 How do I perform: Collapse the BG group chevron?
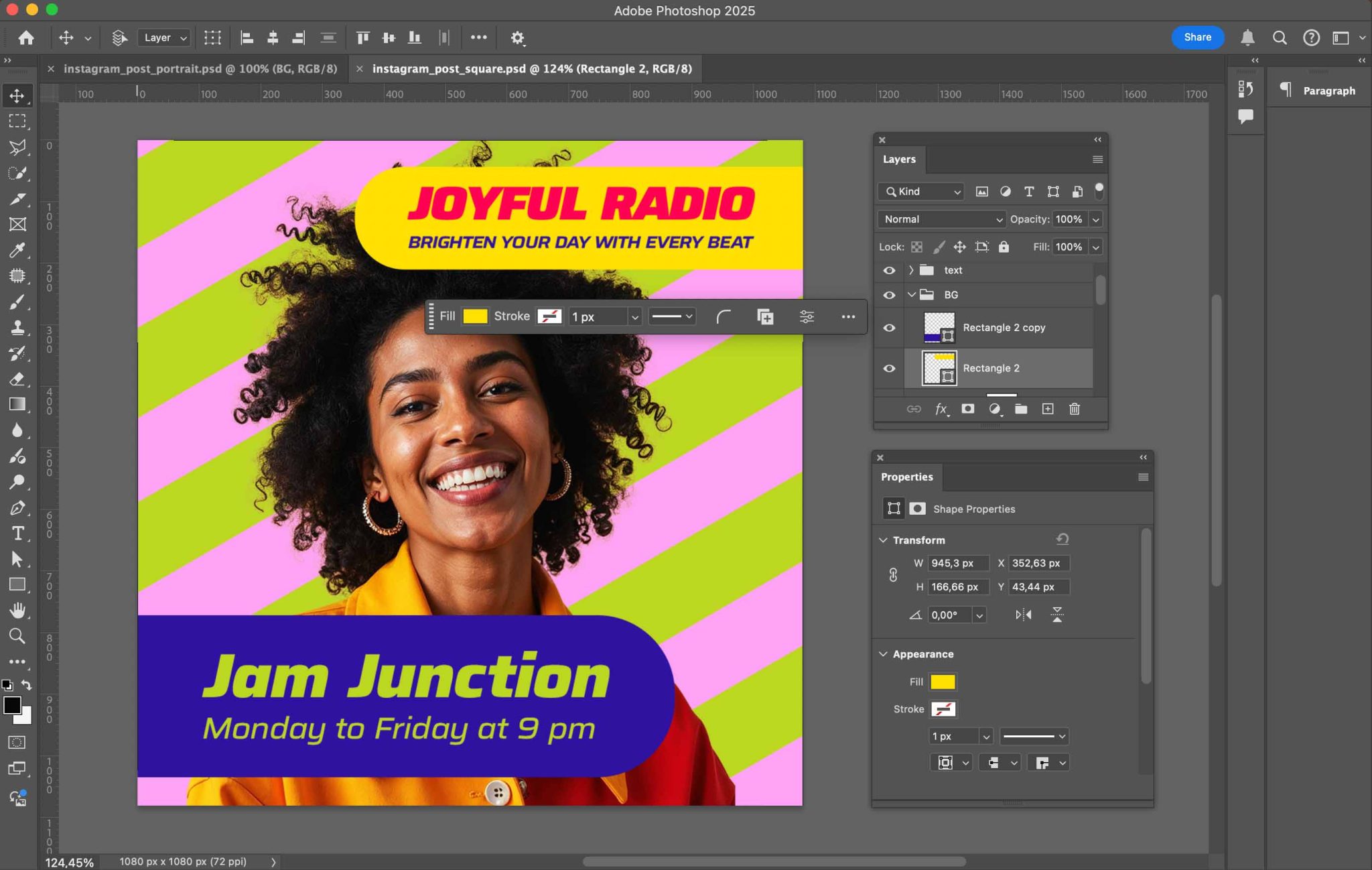tap(911, 295)
